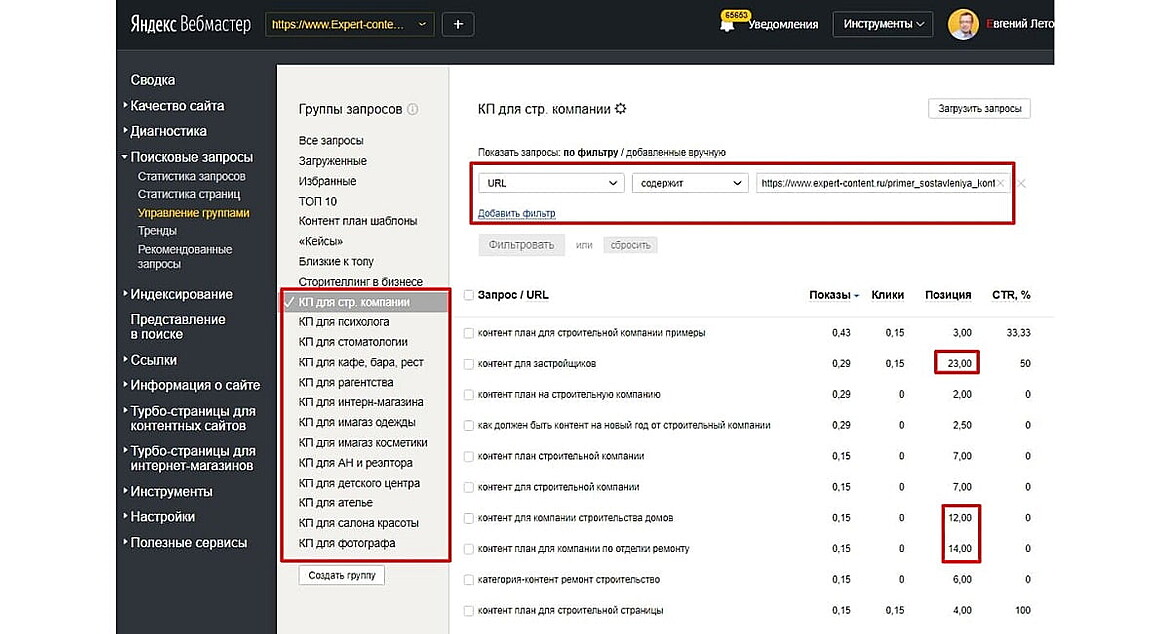Select the query 'контент для застройщиков' checkbox
Viewport: 1170px width, 634px height.
tap(468, 363)
